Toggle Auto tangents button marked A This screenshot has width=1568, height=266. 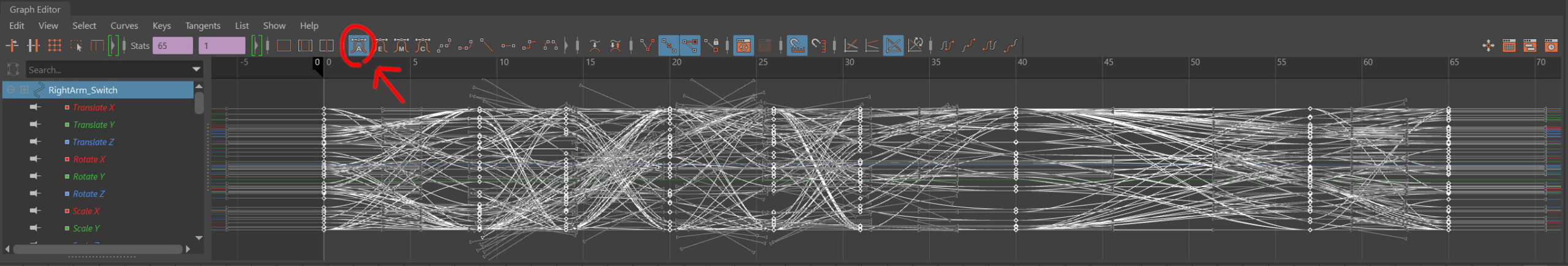point(358,45)
